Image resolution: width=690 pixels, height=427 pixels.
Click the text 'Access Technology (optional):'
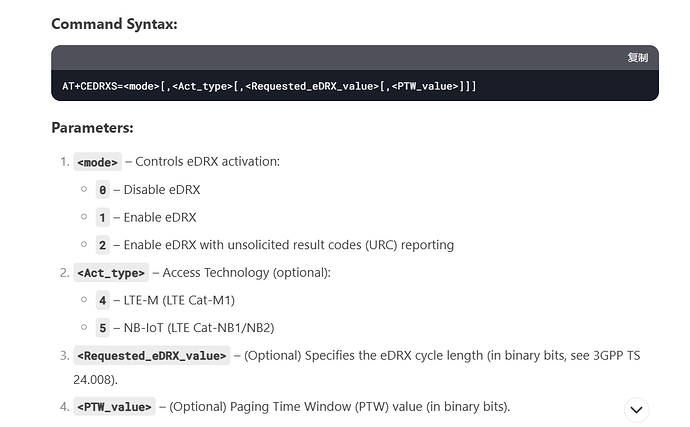pos(246,272)
